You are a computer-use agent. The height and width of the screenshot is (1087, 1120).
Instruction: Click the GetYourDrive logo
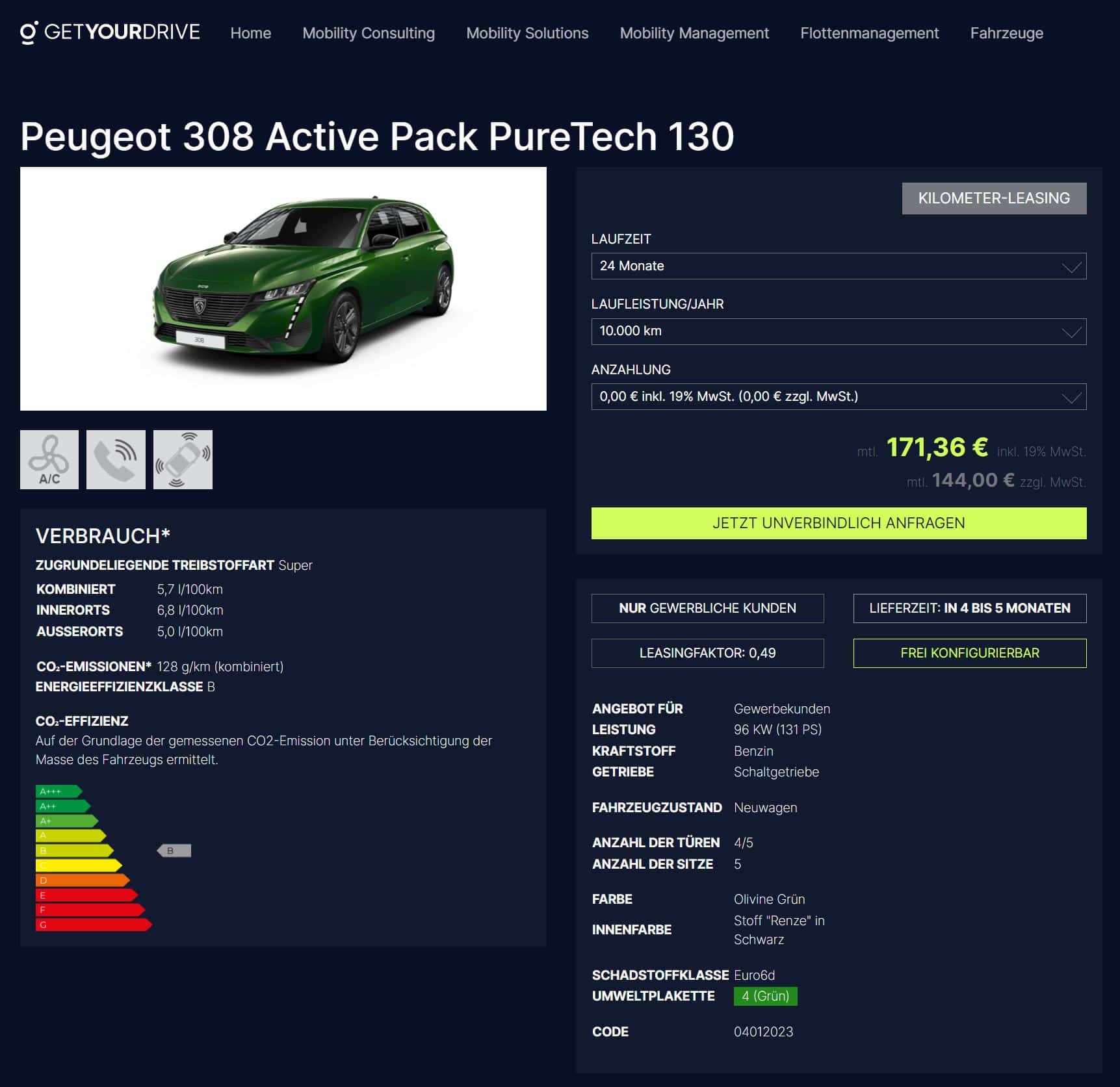click(110, 32)
